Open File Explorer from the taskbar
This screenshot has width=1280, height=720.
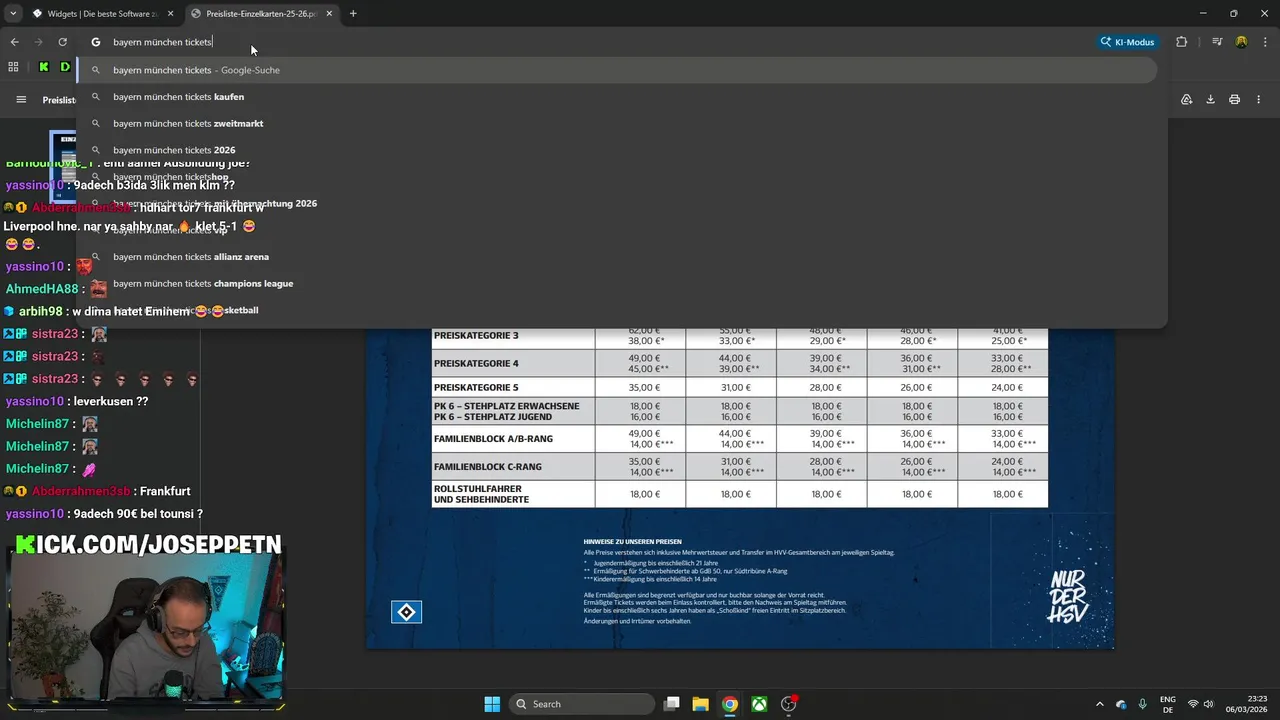coord(700,704)
